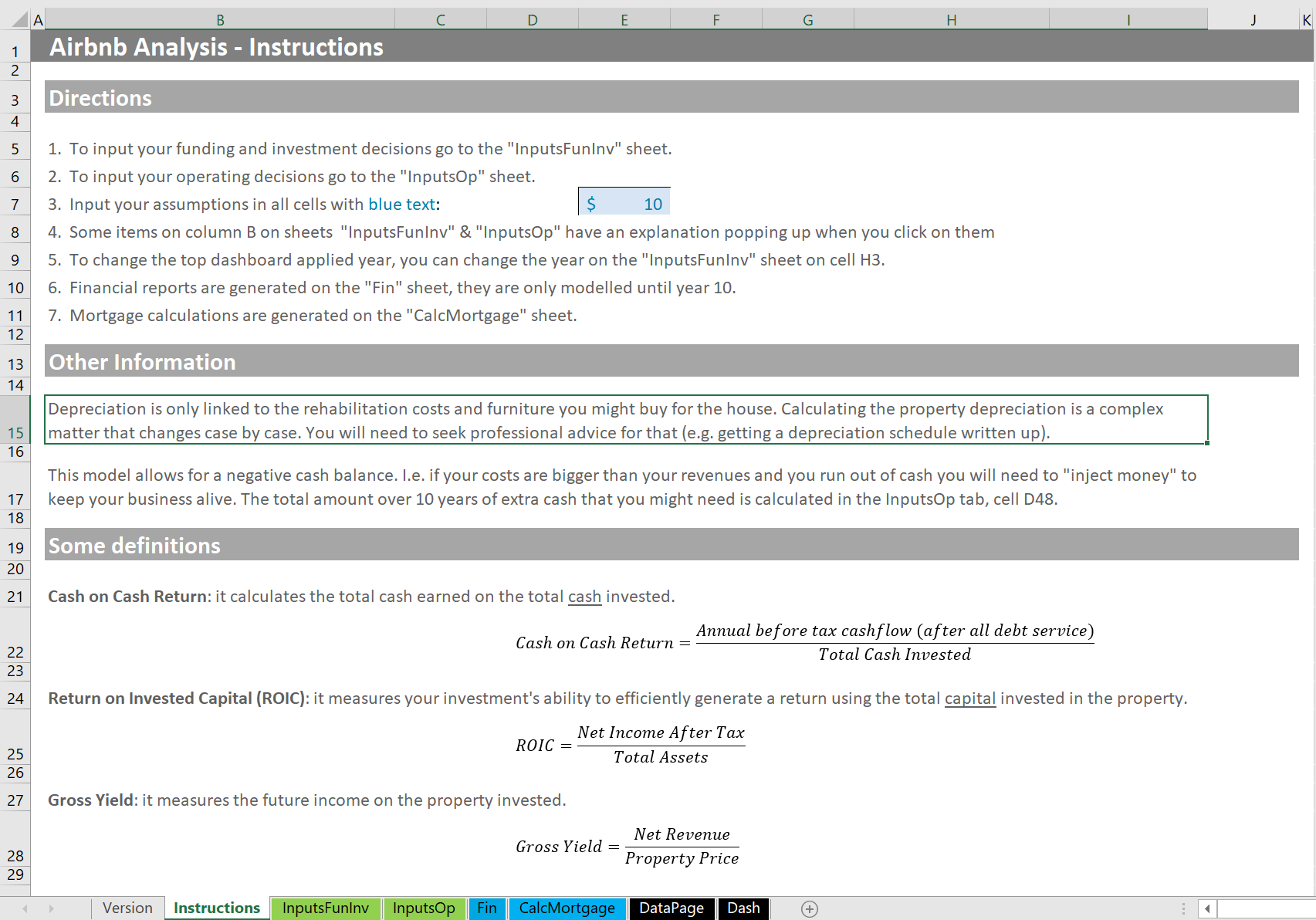Image resolution: width=1316 pixels, height=920 pixels.
Task: Select row 1 header
Action: pyautogui.click(x=15, y=48)
